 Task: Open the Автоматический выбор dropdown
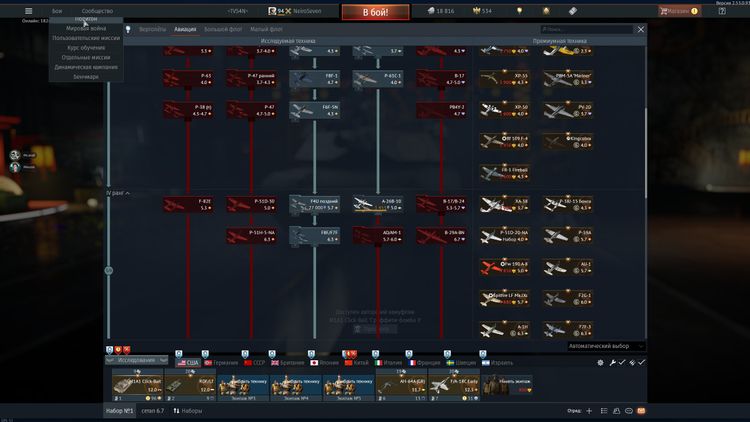(606, 346)
